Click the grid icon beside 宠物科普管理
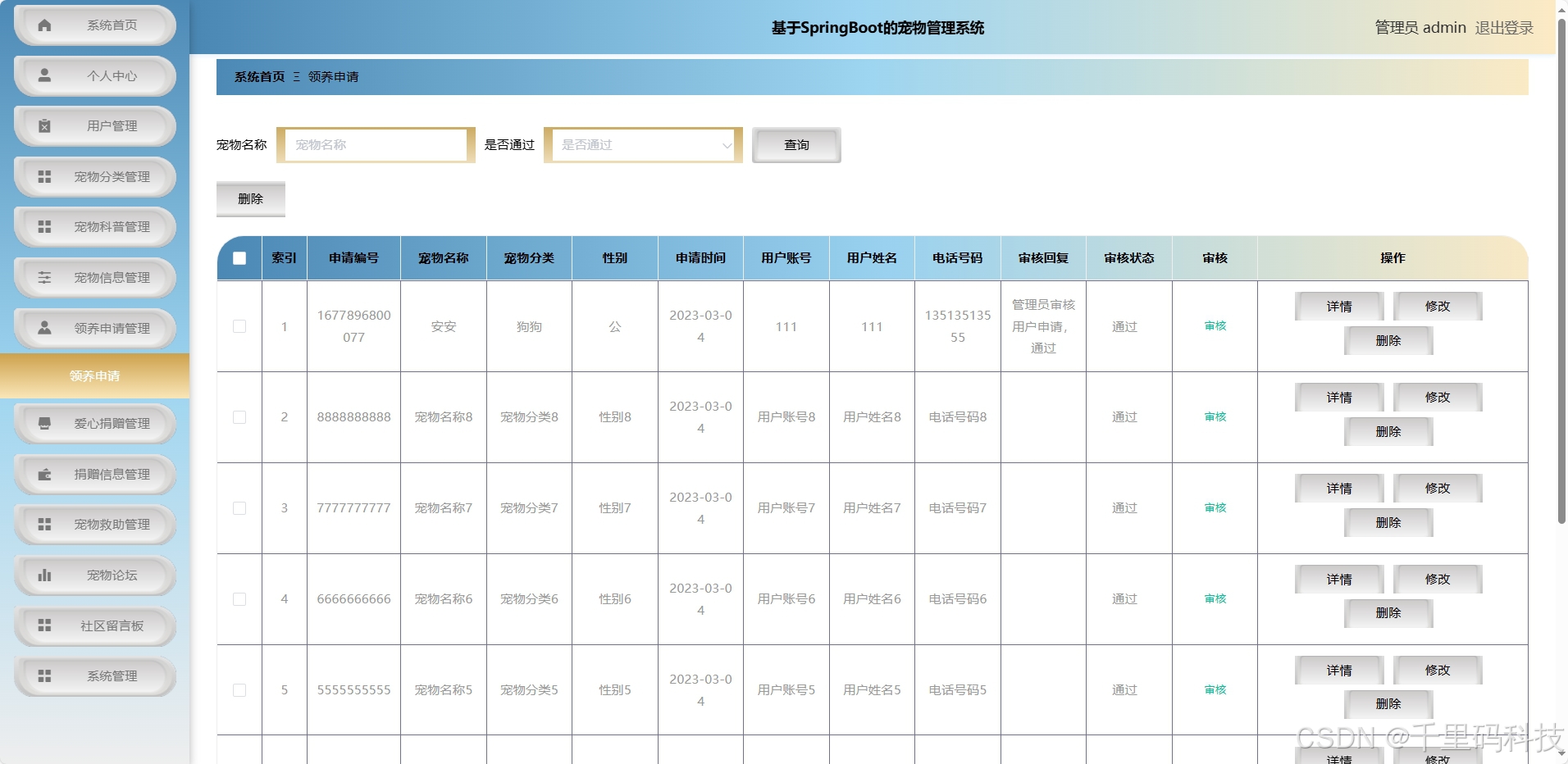The width and height of the screenshot is (1568, 764). pos(45,227)
